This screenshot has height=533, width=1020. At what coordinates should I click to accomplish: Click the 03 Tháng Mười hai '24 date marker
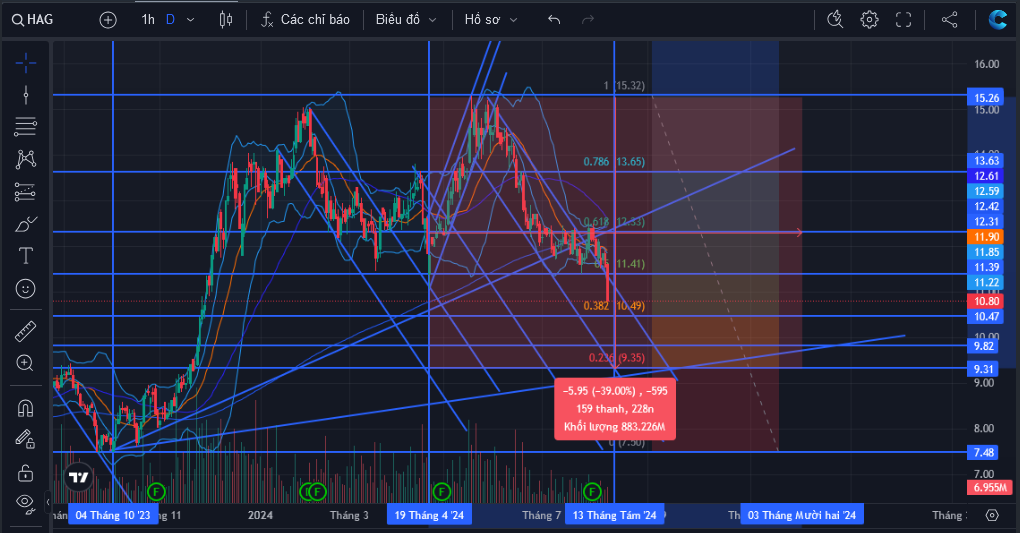click(802, 515)
